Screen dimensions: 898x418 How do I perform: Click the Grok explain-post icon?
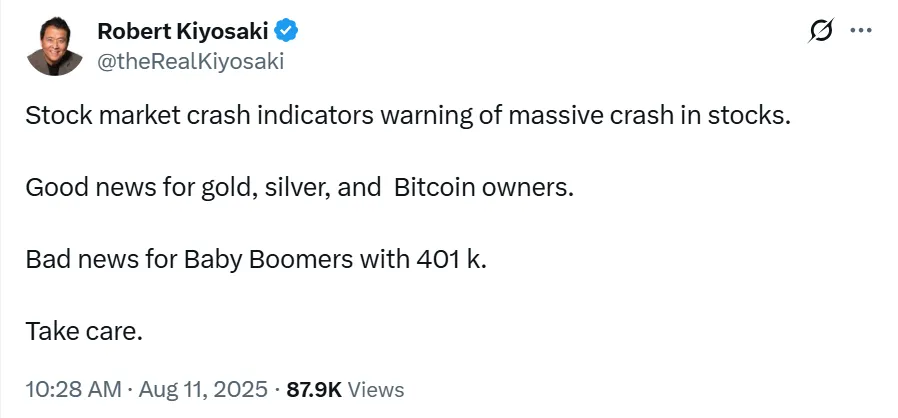(x=820, y=32)
